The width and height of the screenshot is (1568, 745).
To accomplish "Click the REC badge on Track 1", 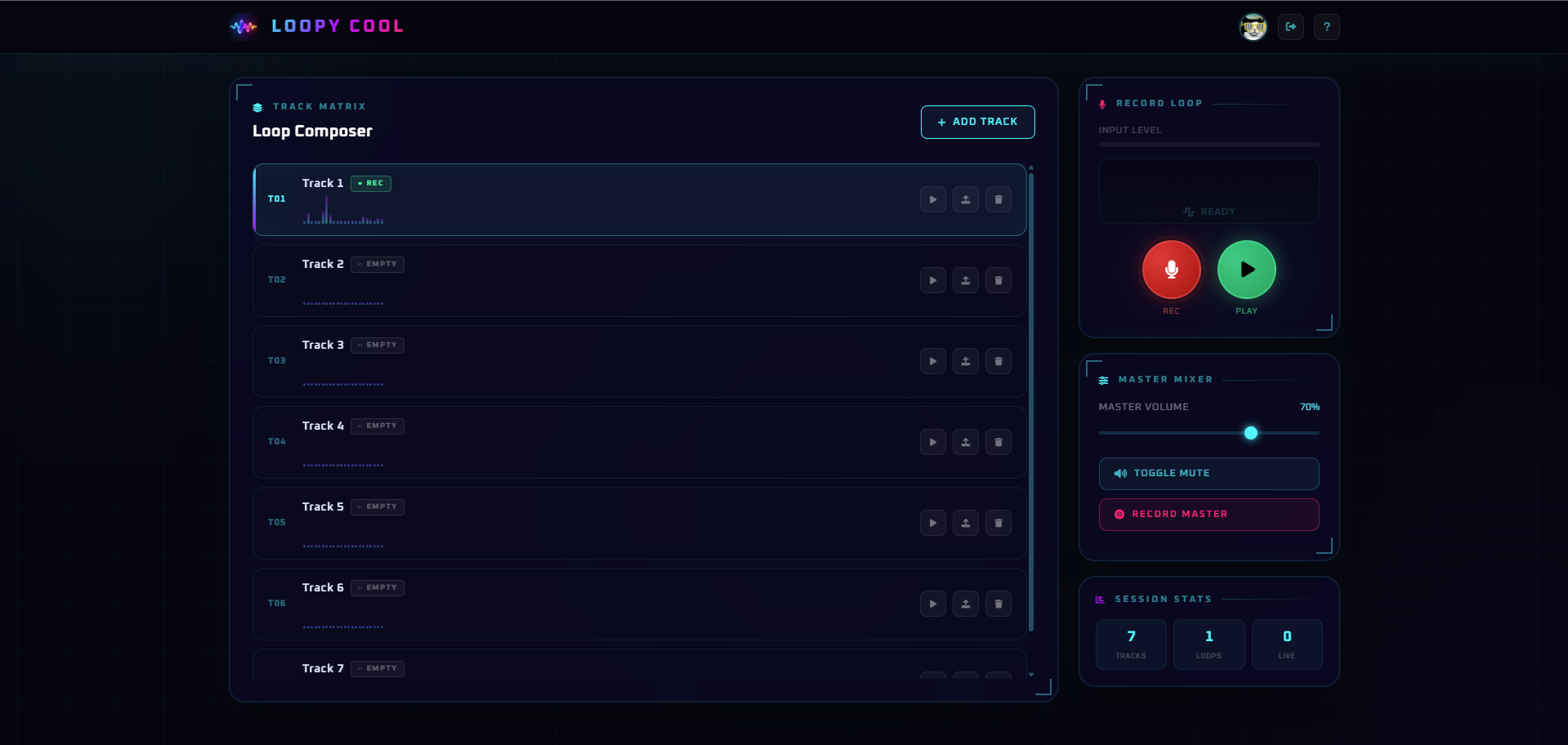I will pos(371,183).
